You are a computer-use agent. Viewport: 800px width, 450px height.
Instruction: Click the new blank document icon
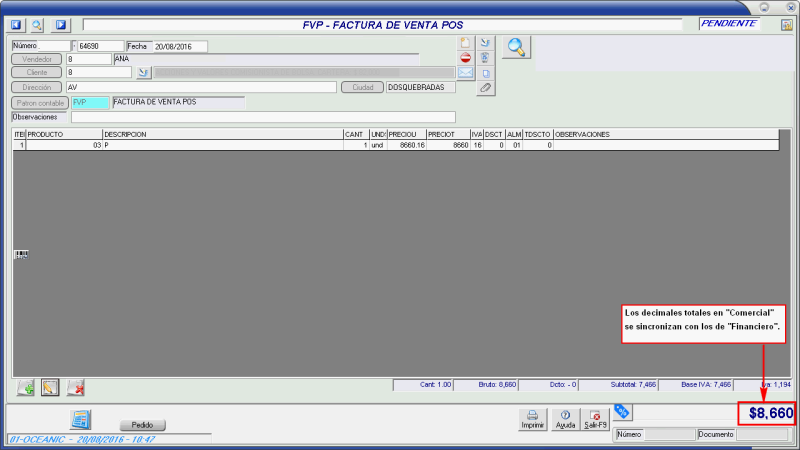click(466, 43)
